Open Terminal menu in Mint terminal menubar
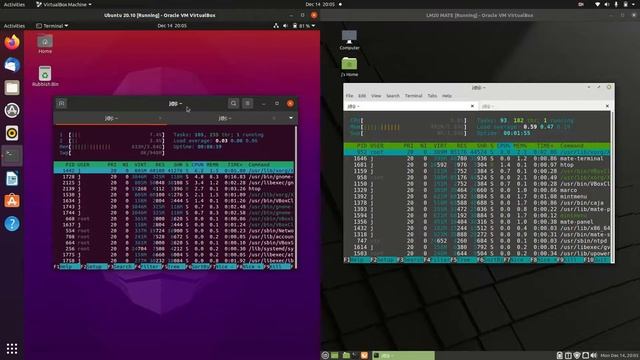The image size is (640, 360). coord(413,96)
